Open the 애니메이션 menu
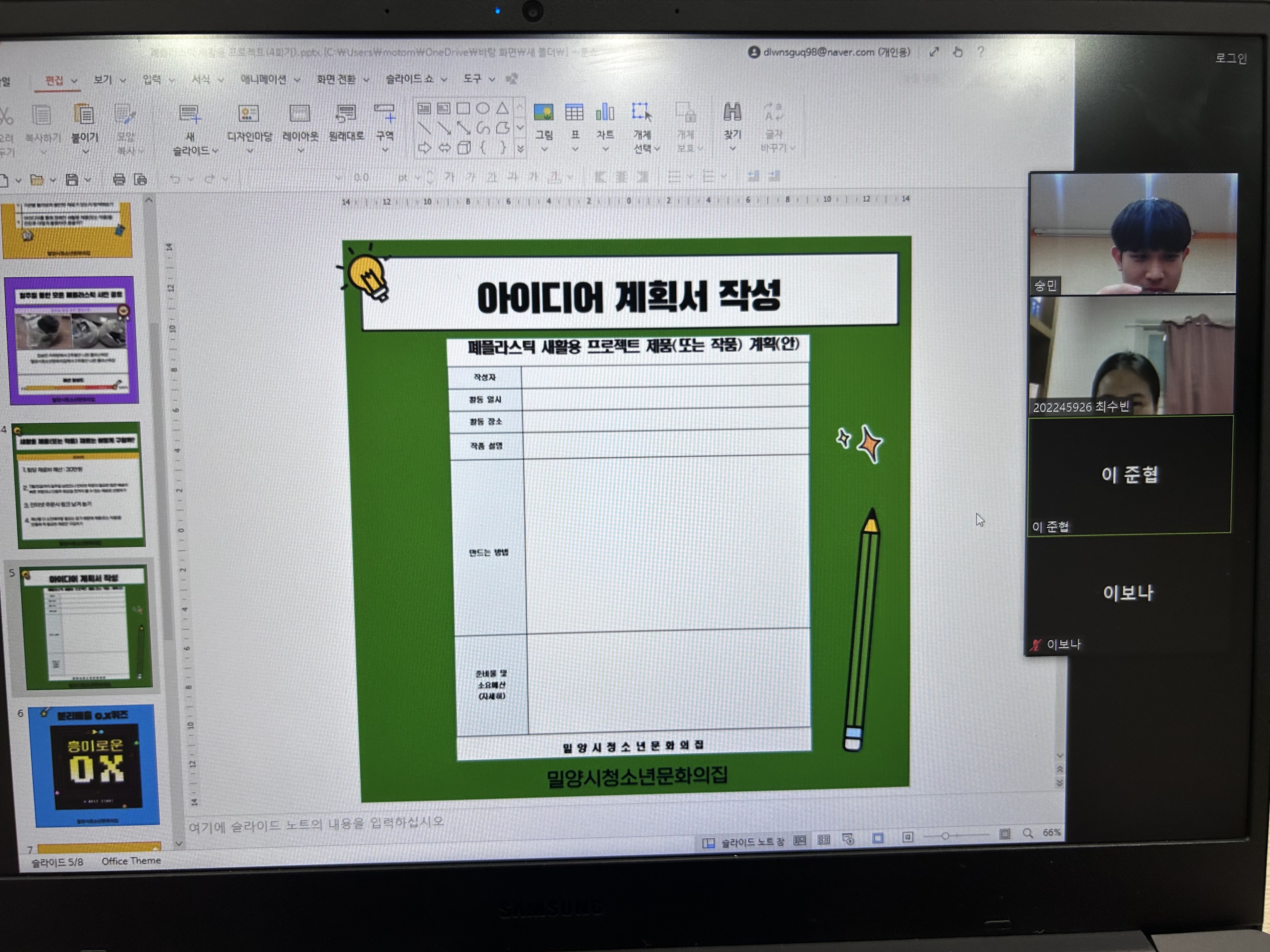Viewport: 1270px width, 952px height. [263, 79]
